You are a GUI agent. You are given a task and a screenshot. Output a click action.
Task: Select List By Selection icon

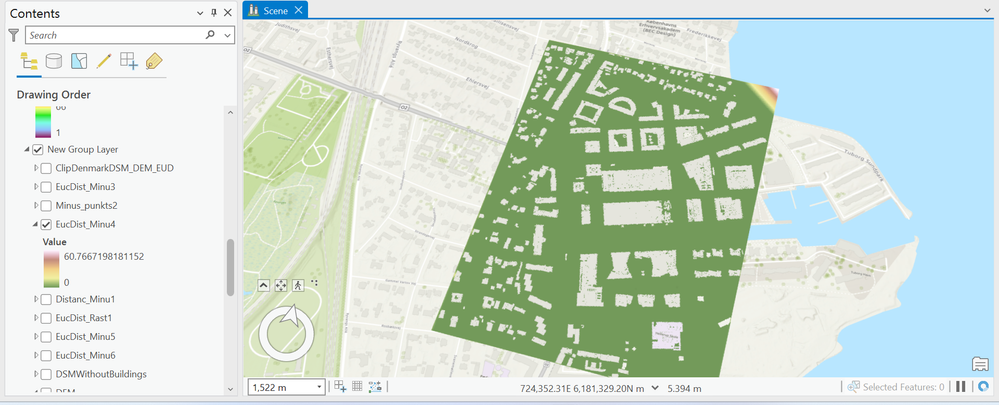click(x=79, y=61)
